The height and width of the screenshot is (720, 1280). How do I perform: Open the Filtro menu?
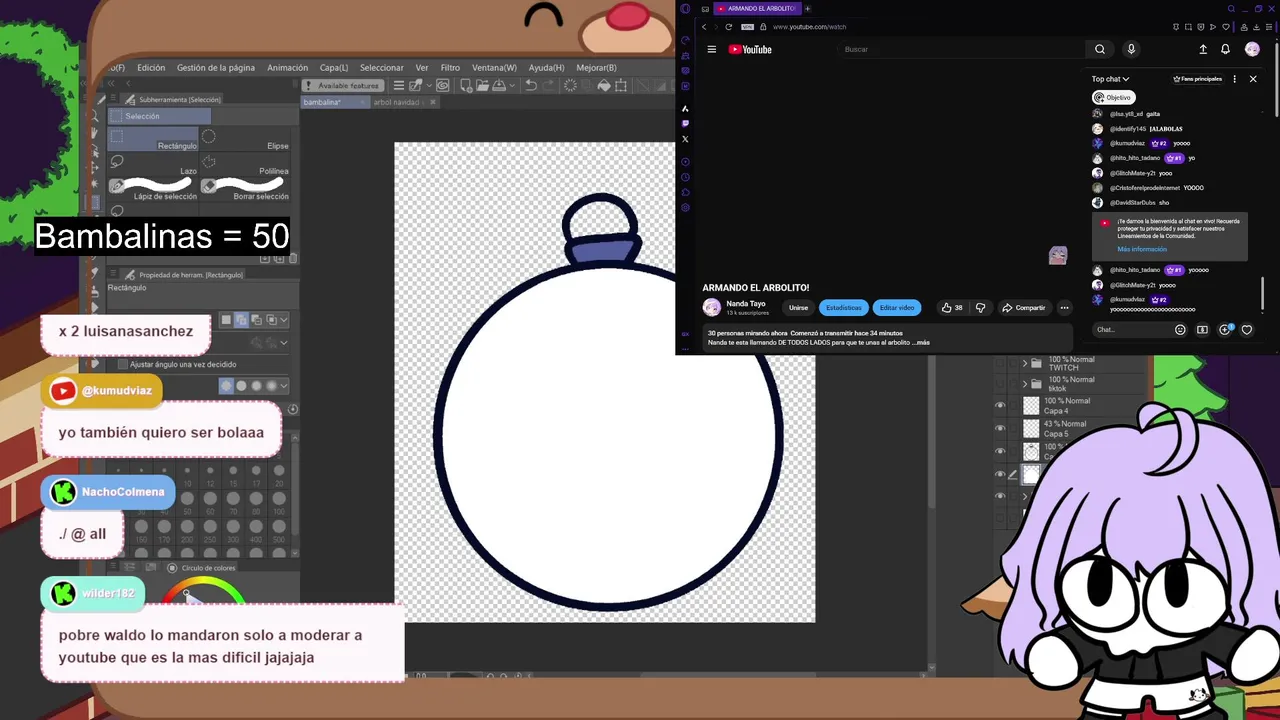[x=450, y=68]
